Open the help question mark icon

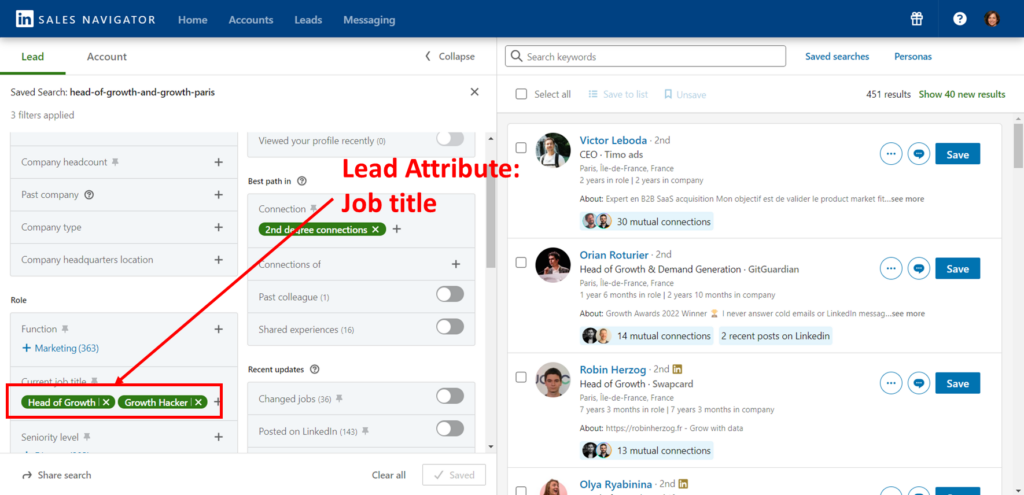pyautogui.click(x=960, y=19)
